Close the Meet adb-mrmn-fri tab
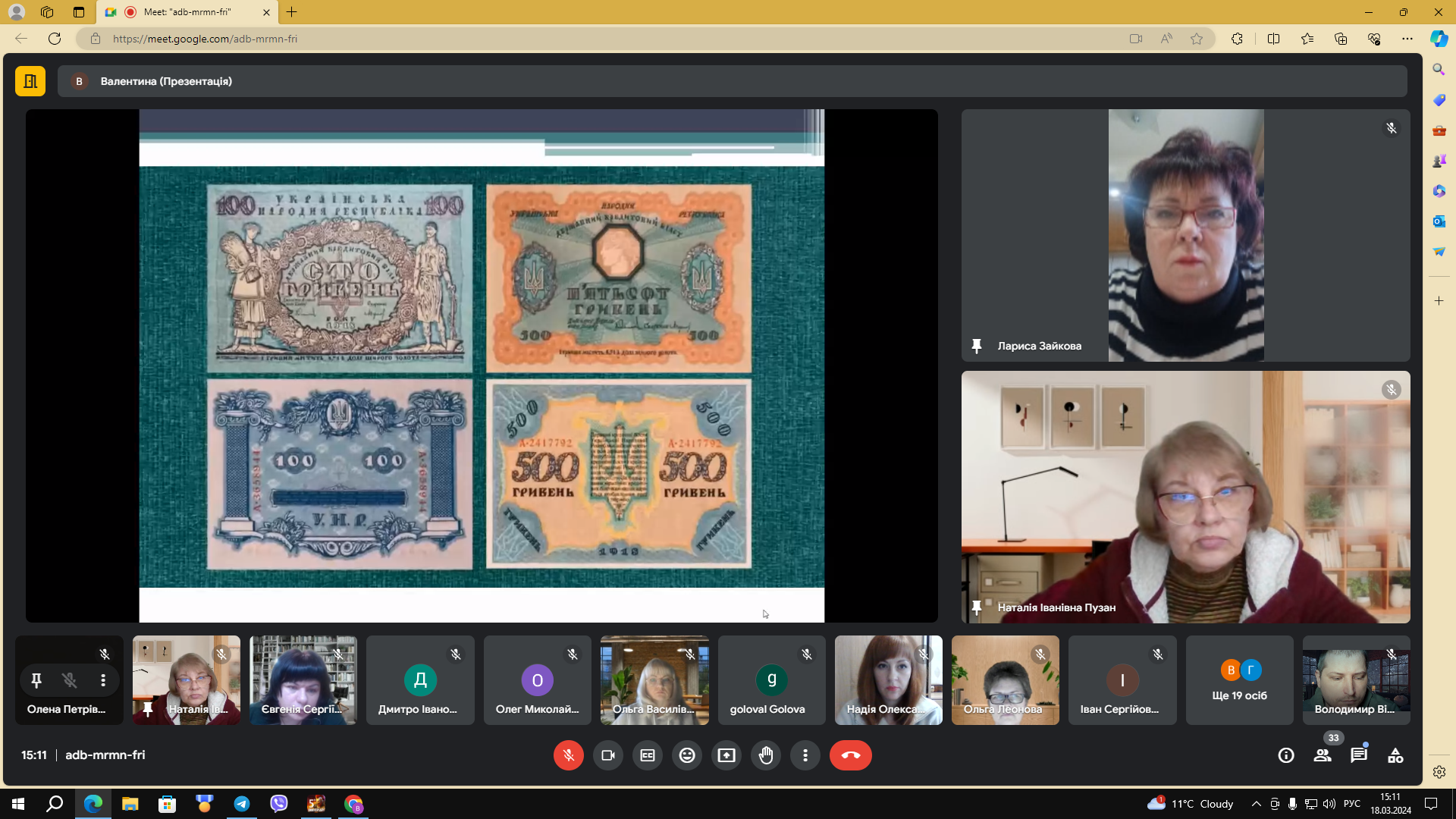The image size is (1456, 819). click(x=266, y=12)
